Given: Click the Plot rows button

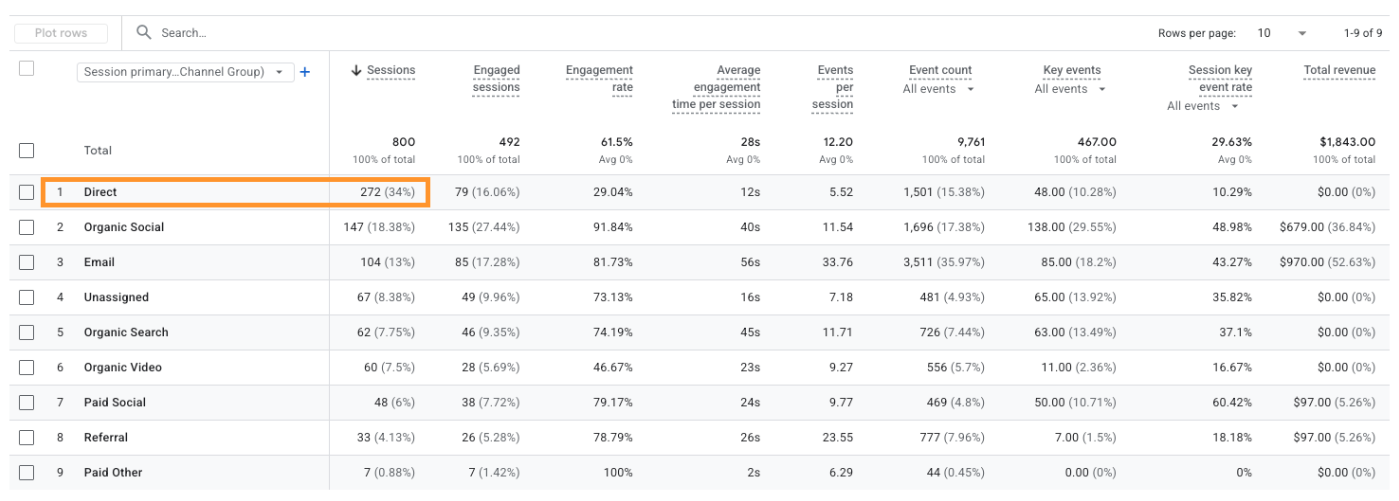Looking at the screenshot, I should (60, 33).
